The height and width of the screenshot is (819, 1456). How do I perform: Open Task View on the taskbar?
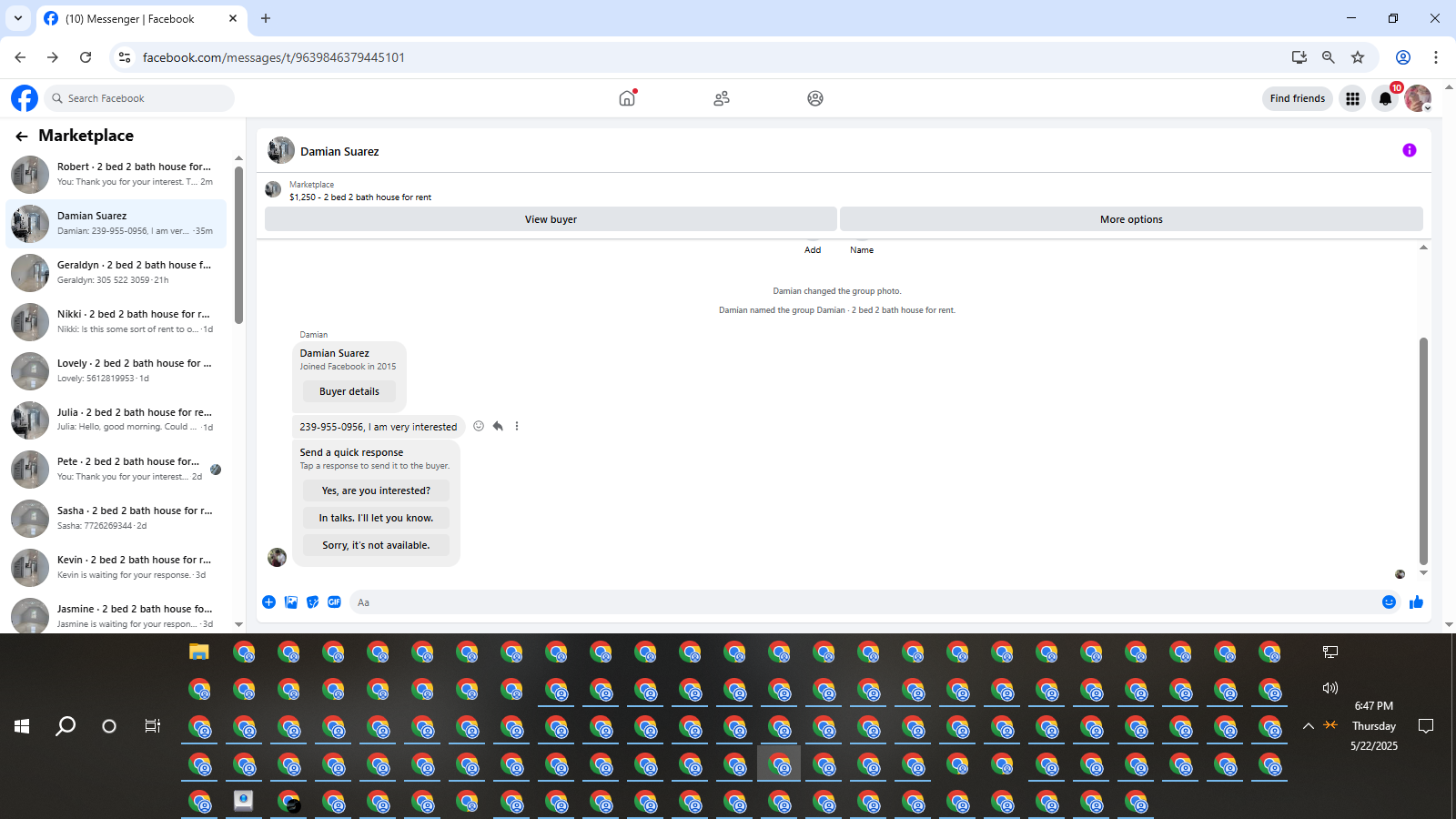(x=153, y=726)
